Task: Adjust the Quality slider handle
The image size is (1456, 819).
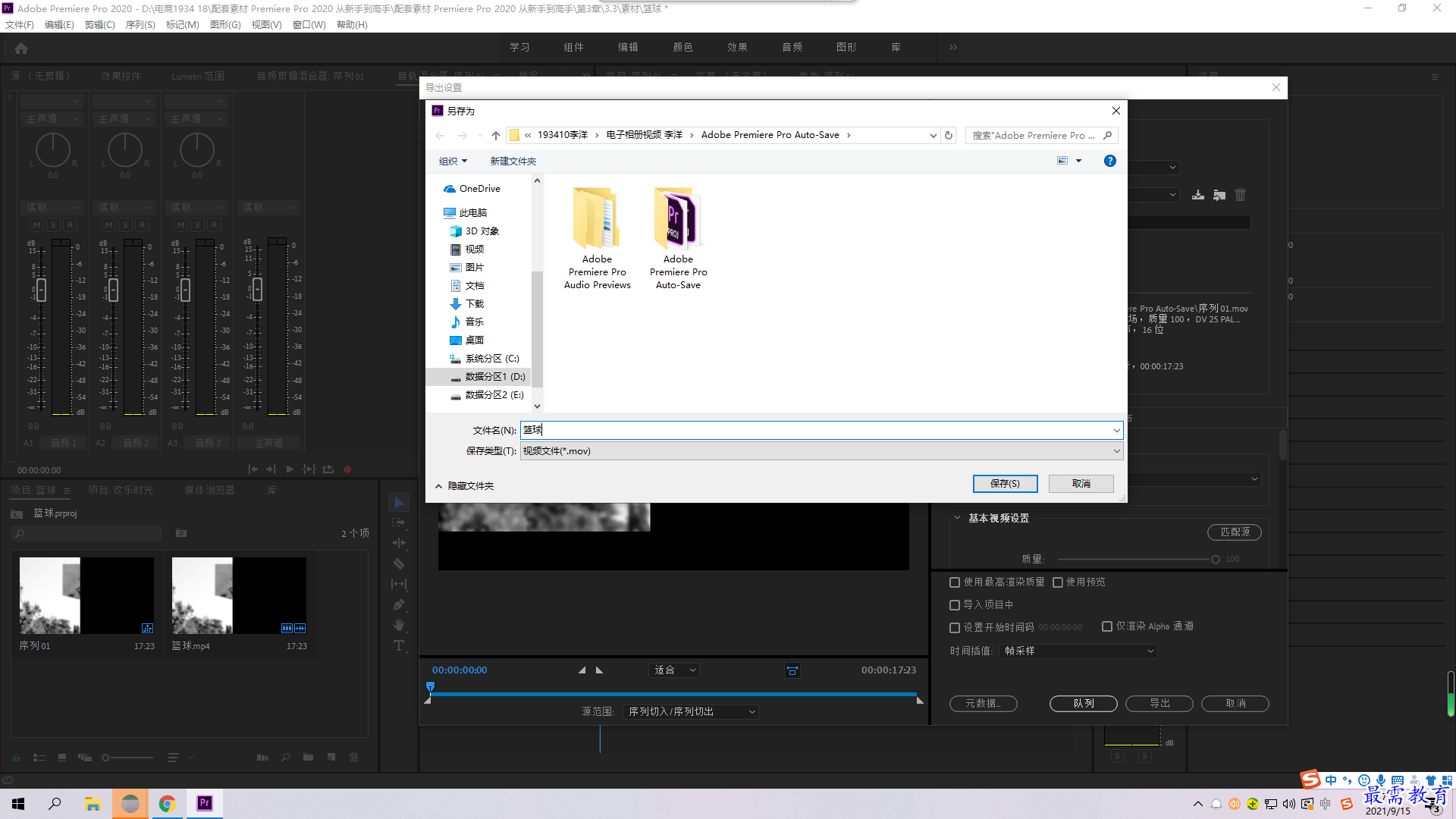Action: click(1216, 560)
